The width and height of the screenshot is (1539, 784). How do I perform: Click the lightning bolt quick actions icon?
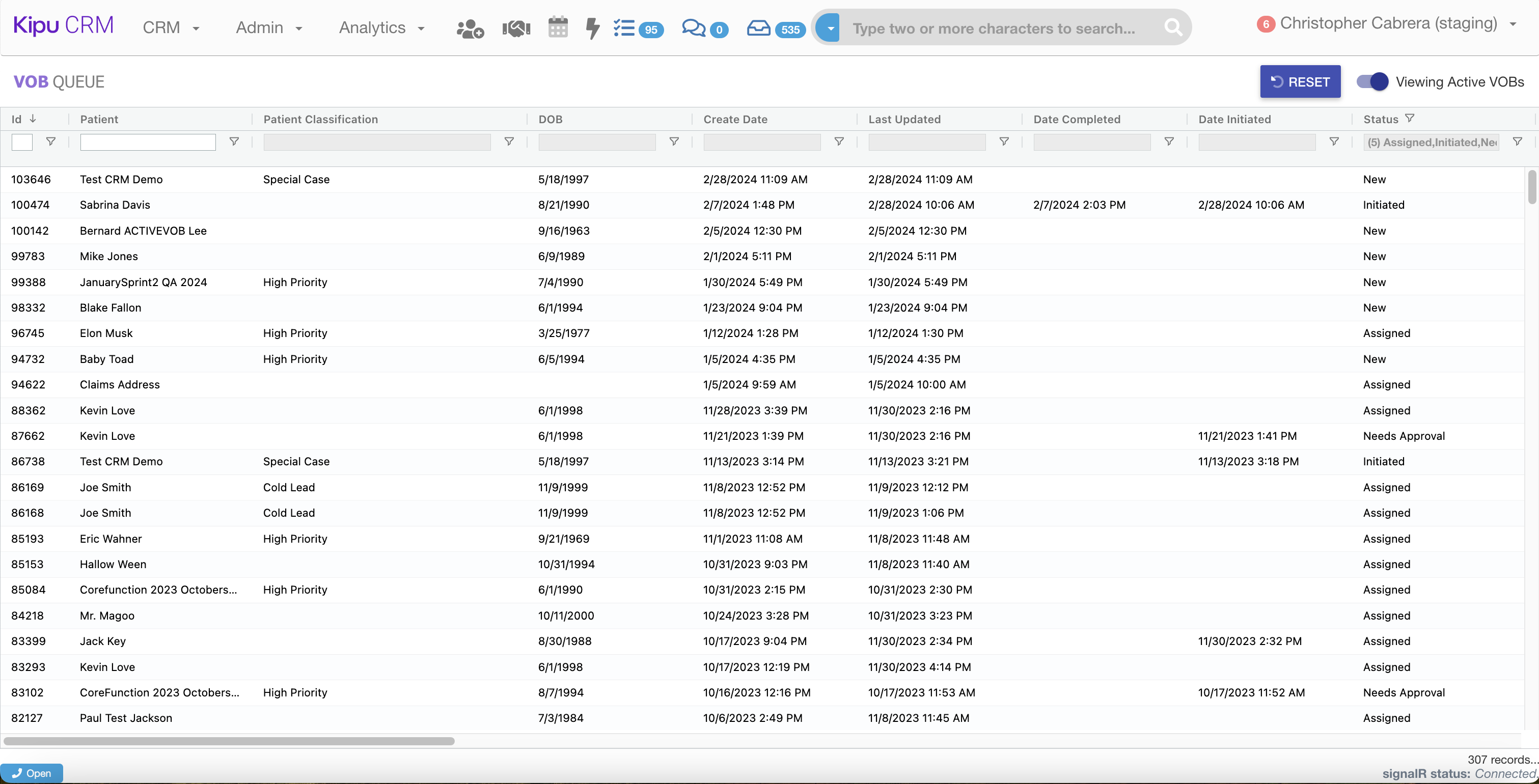(x=592, y=28)
